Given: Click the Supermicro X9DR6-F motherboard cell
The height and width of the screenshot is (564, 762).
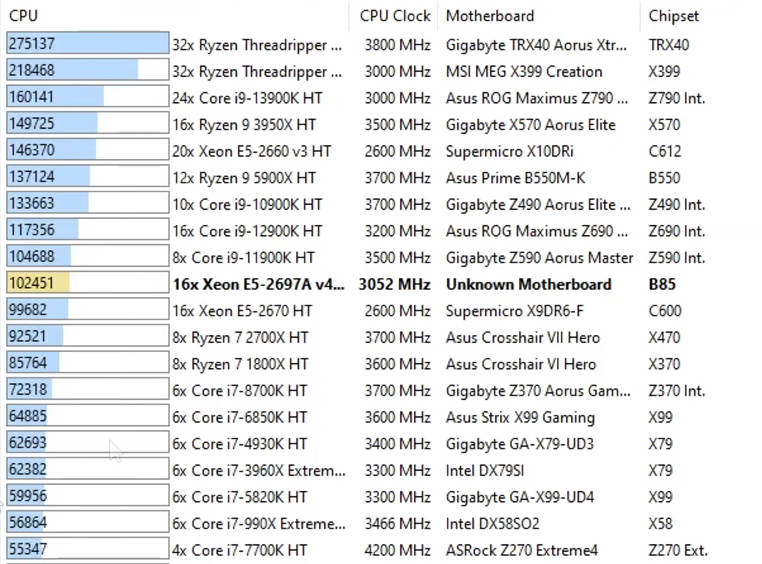Looking at the screenshot, I should tap(516, 311).
